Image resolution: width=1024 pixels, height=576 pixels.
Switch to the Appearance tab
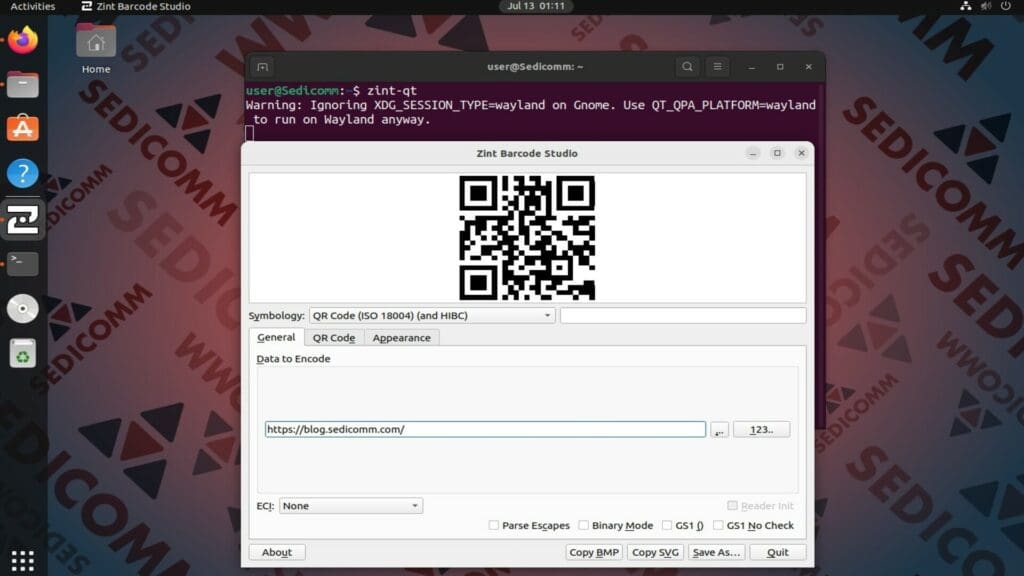coord(402,338)
